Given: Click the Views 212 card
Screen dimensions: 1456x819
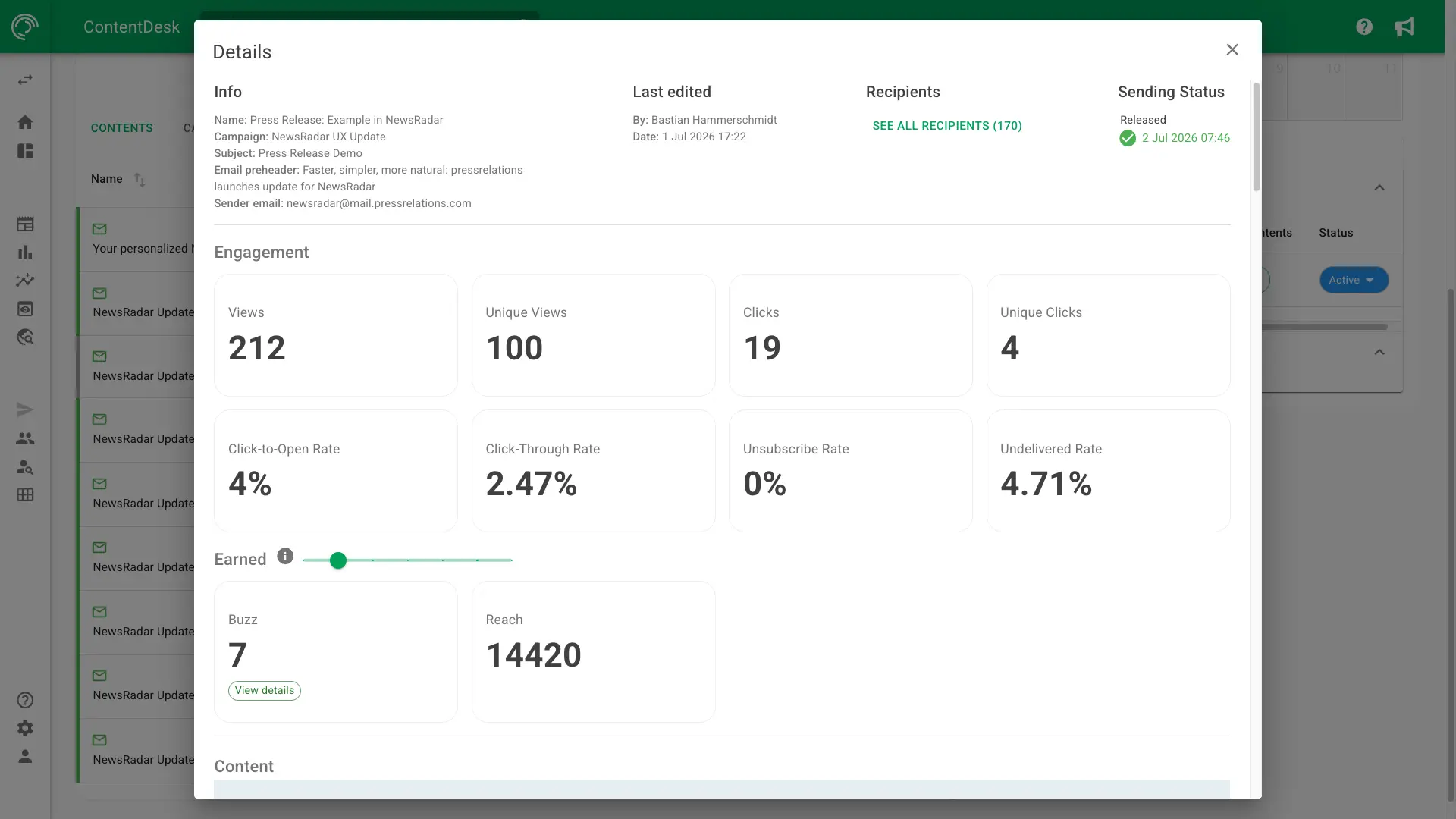Looking at the screenshot, I should pyautogui.click(x=336, y=335).
